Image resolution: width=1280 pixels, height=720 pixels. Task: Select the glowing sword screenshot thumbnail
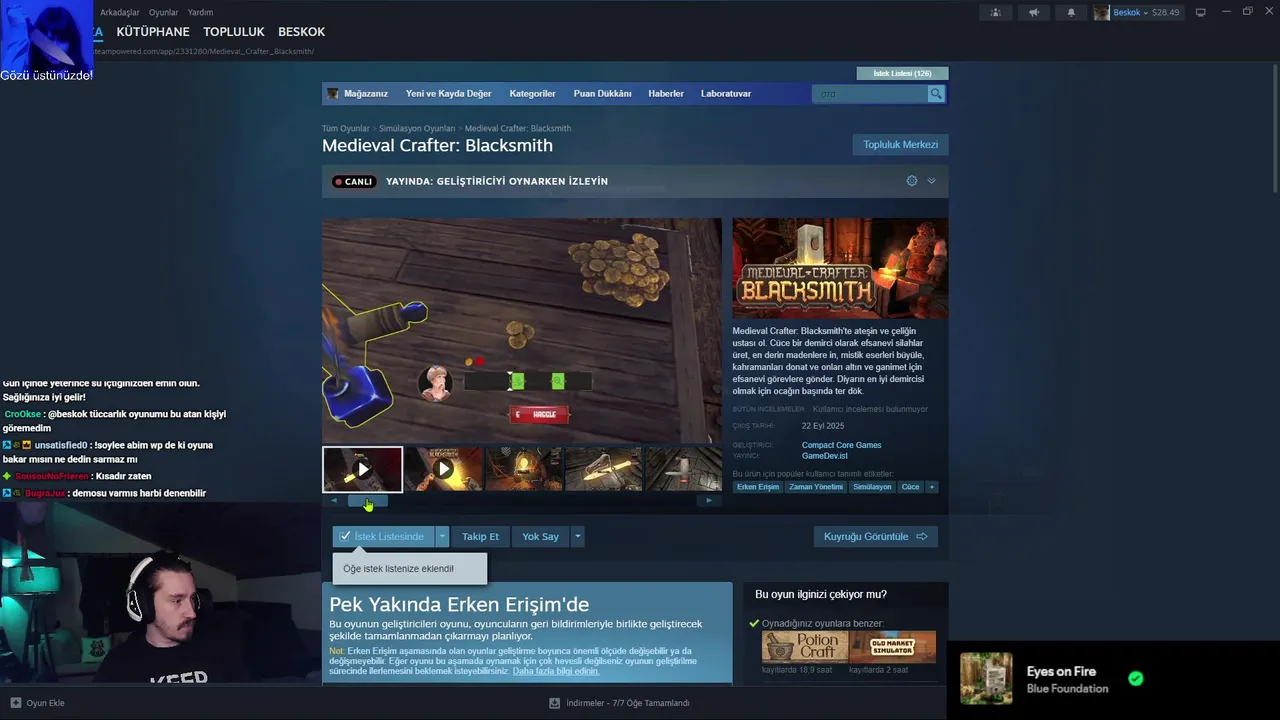pyautogui.click(x=604, y=469)
